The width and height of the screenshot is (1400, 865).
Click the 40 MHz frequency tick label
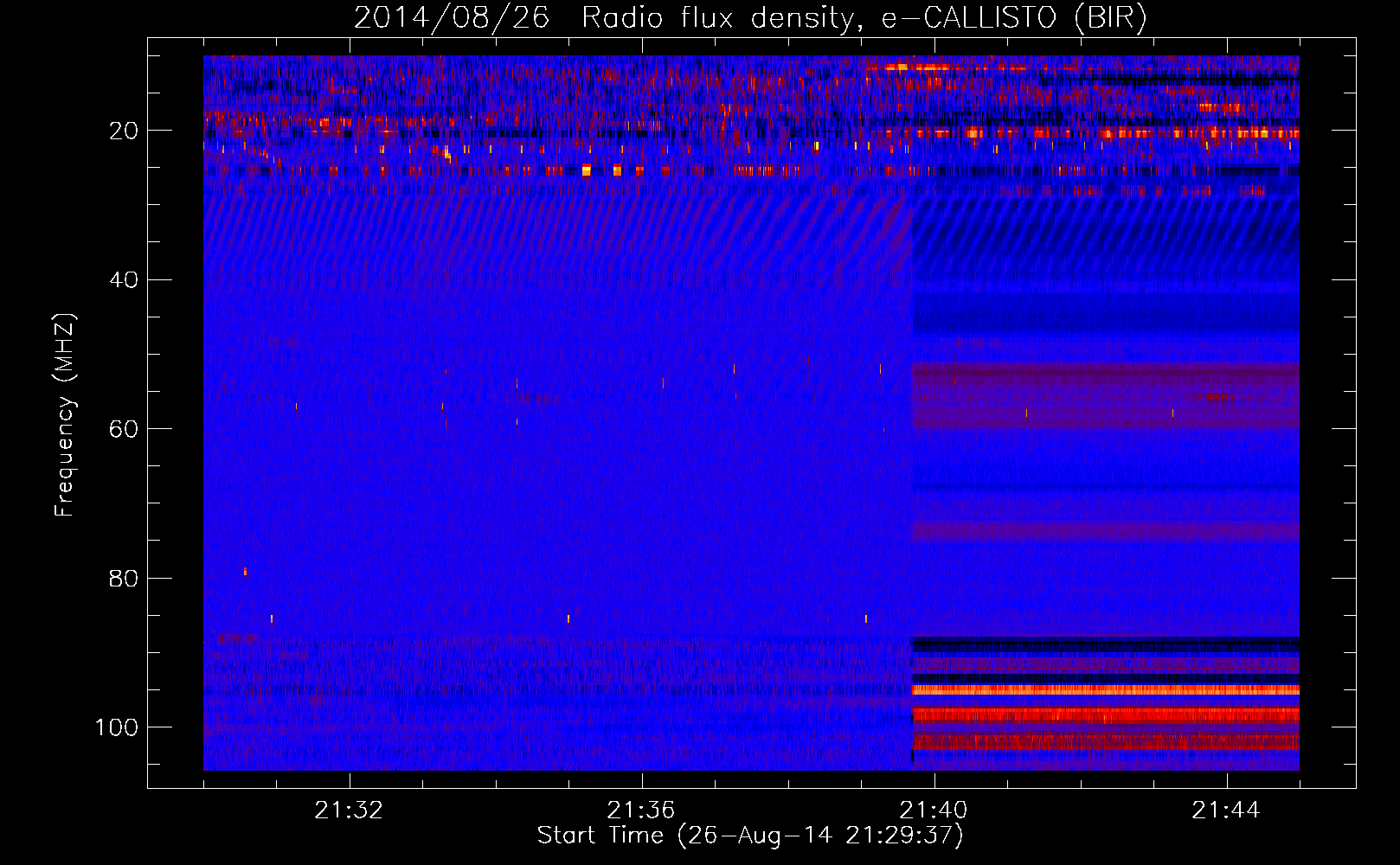[x=124, y=280]
